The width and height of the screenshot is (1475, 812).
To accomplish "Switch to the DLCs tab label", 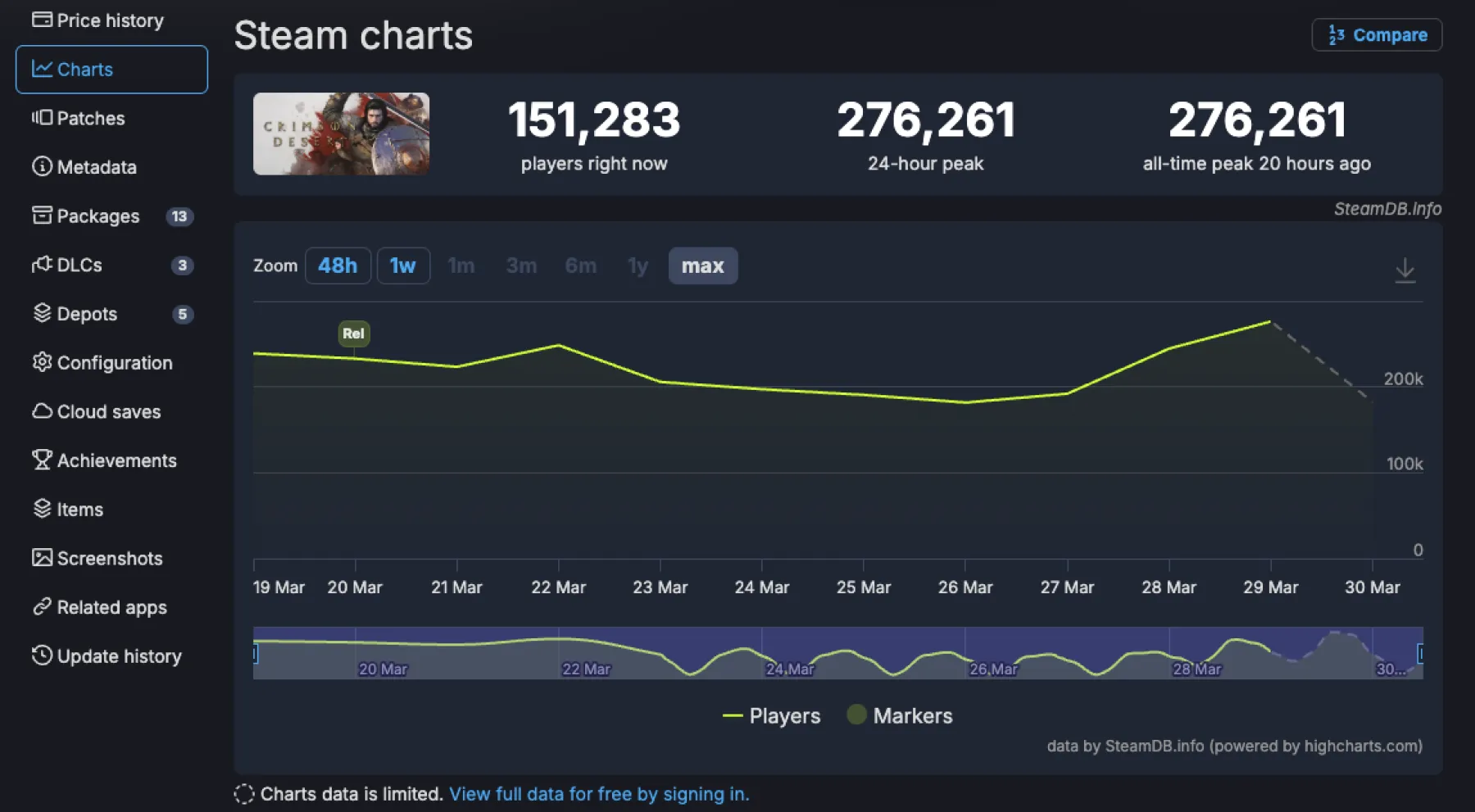I will click(79, 265).
